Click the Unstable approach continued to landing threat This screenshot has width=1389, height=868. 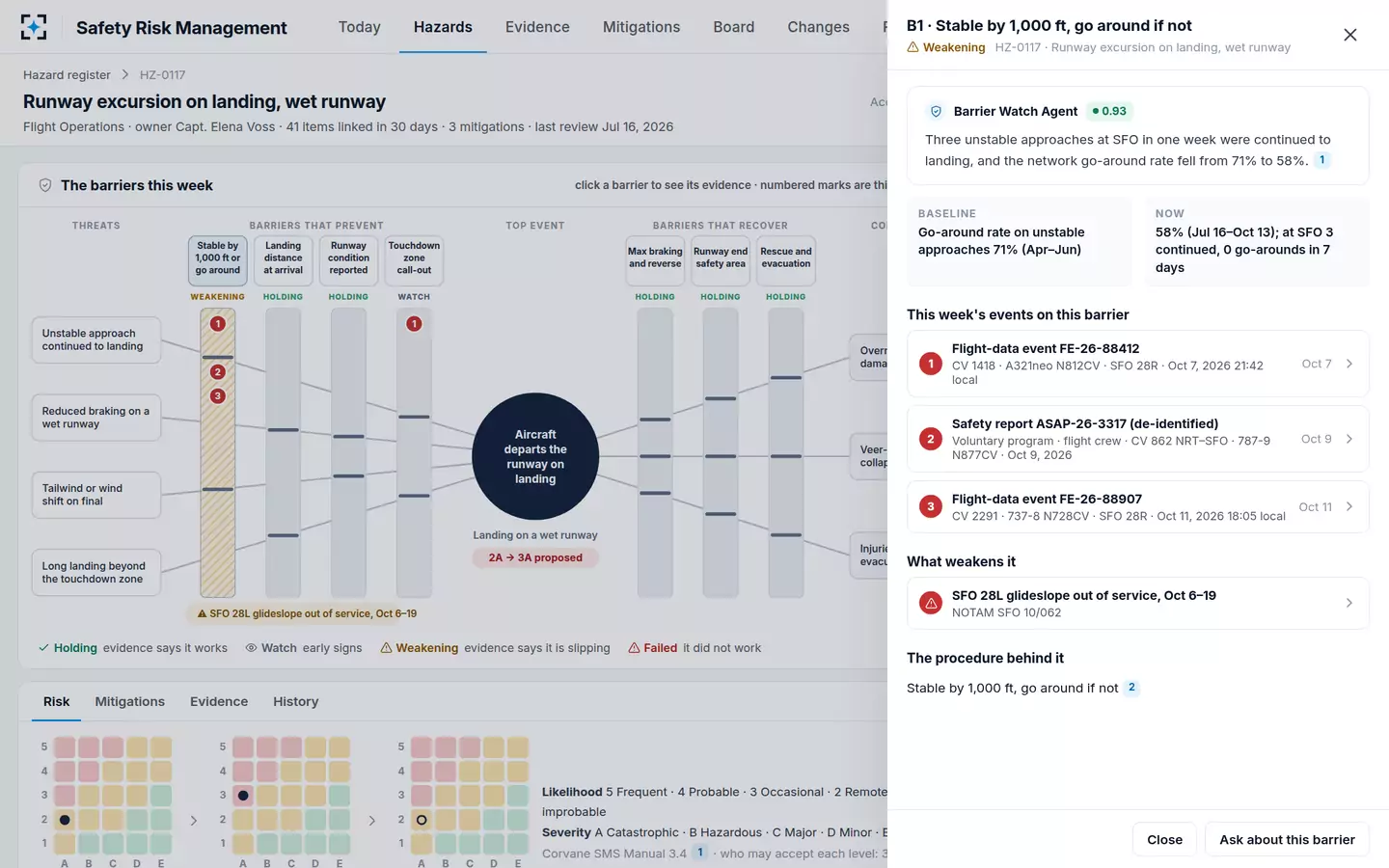[x=95, y=339]
